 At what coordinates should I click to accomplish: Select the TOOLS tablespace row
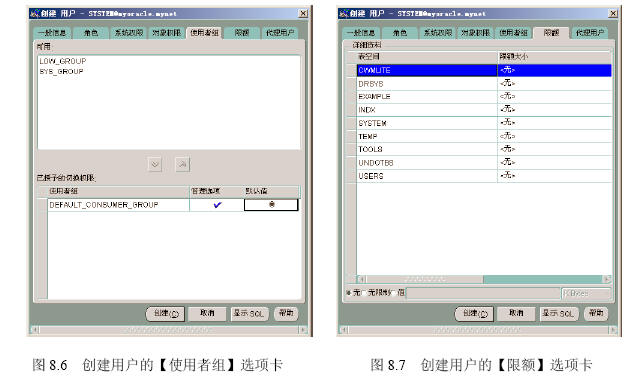[484, 149]
